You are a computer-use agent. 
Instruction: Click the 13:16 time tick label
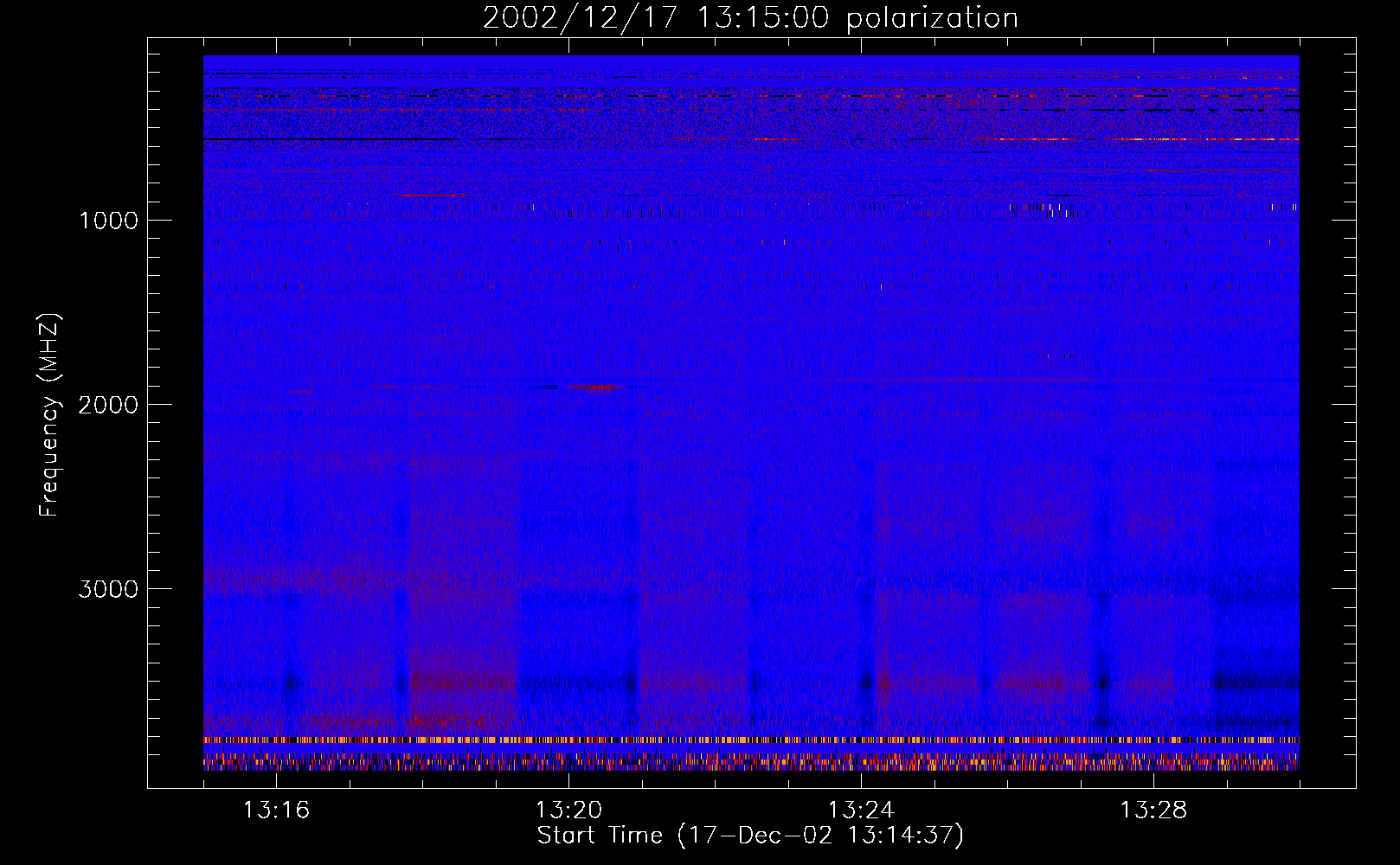point(276,811)
